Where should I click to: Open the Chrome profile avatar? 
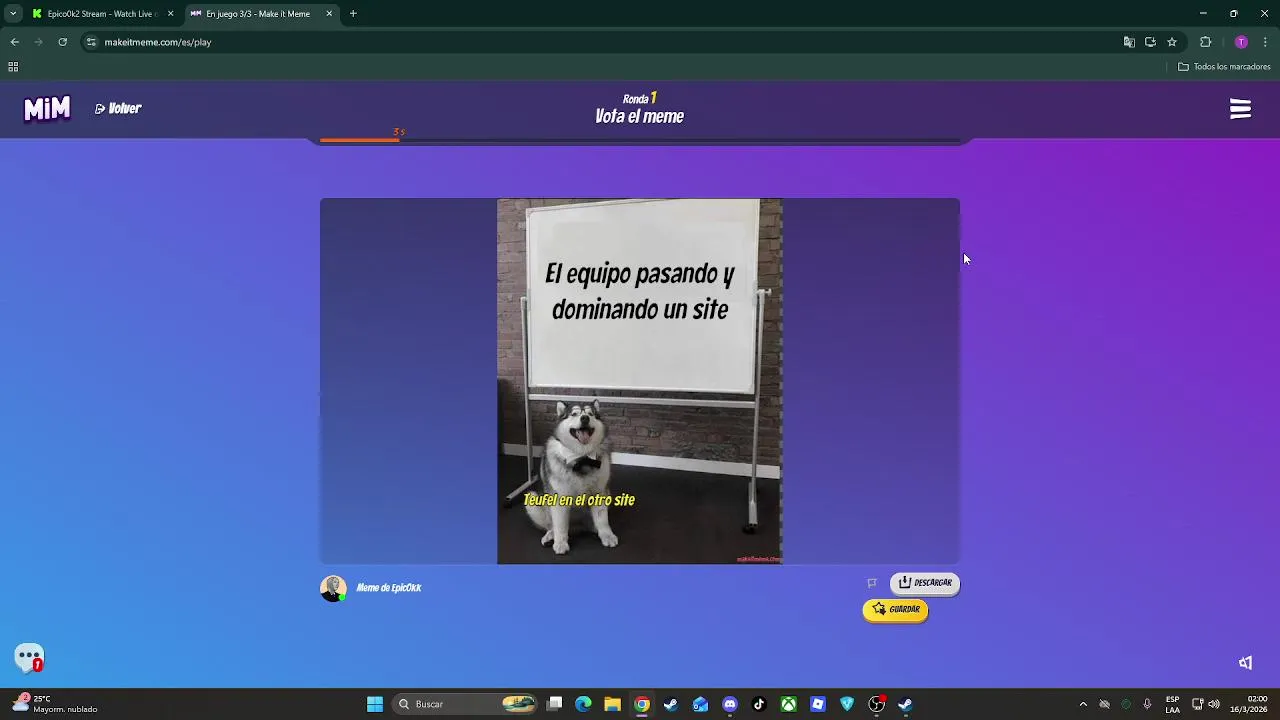[x=1241, y=42]
